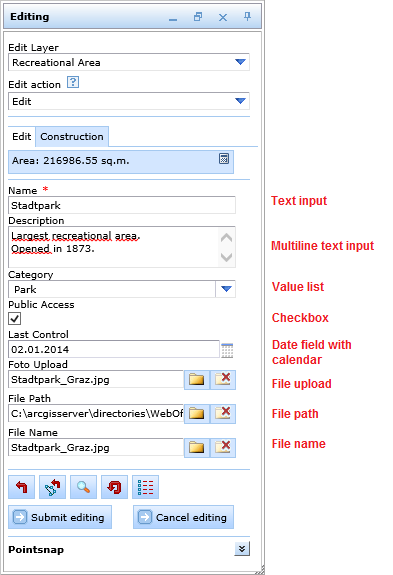This screenshot has height=575, width=393.
Task: Delete the File Name entry
Action: tap(223, 447)
